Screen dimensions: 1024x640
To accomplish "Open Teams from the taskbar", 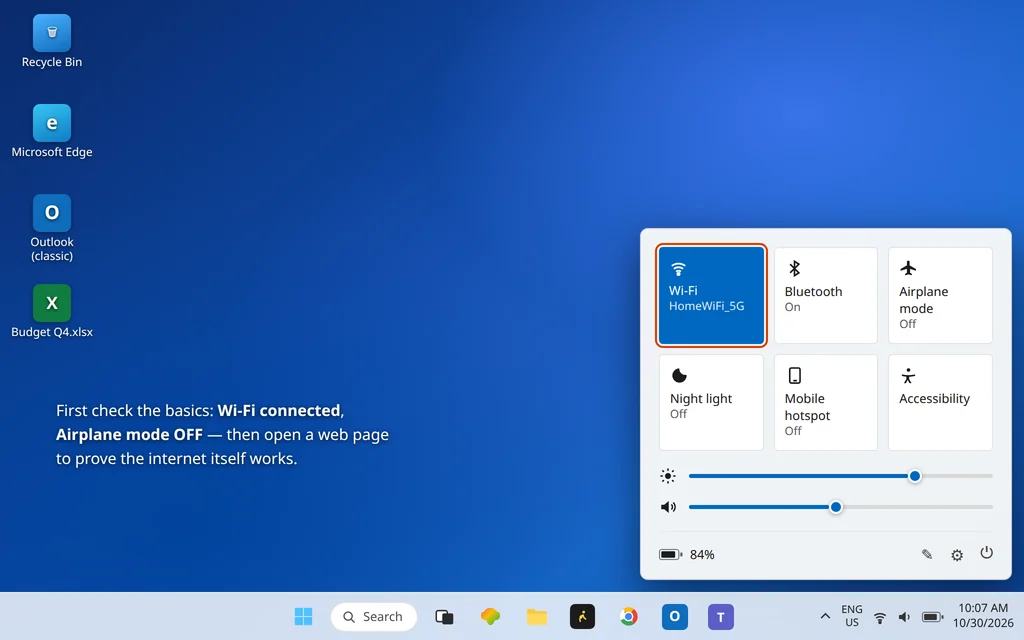I will 721,616.
